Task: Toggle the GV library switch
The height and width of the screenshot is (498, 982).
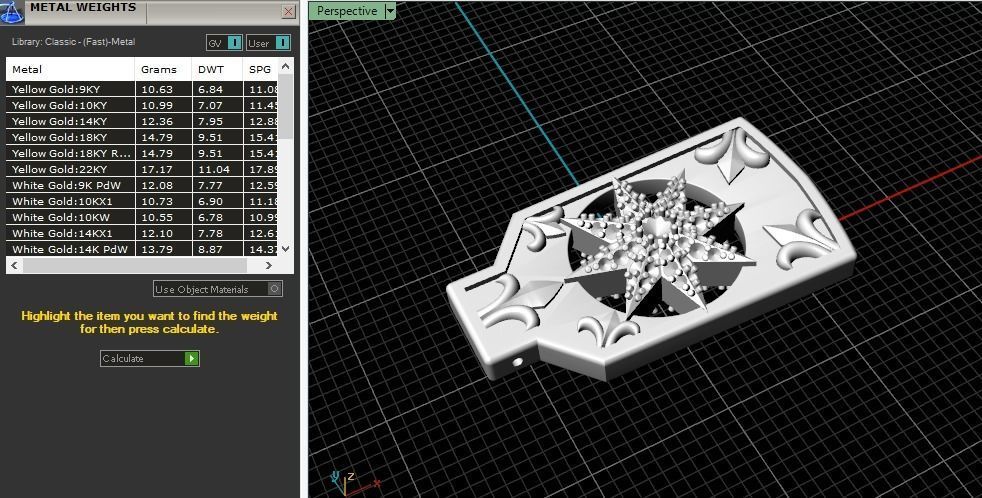Action: tap(224, 43)
